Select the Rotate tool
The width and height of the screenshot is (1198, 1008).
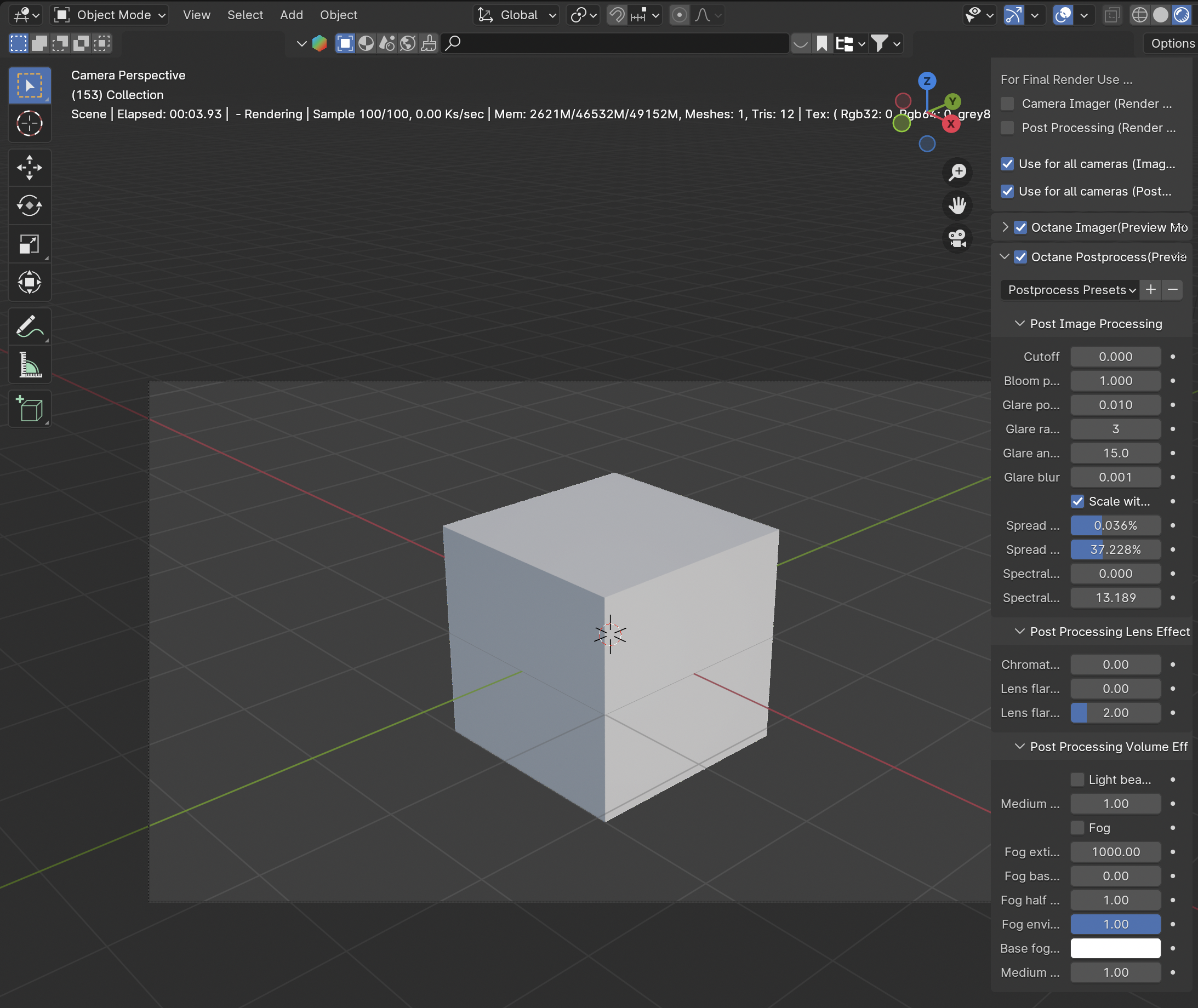point(29,206)
